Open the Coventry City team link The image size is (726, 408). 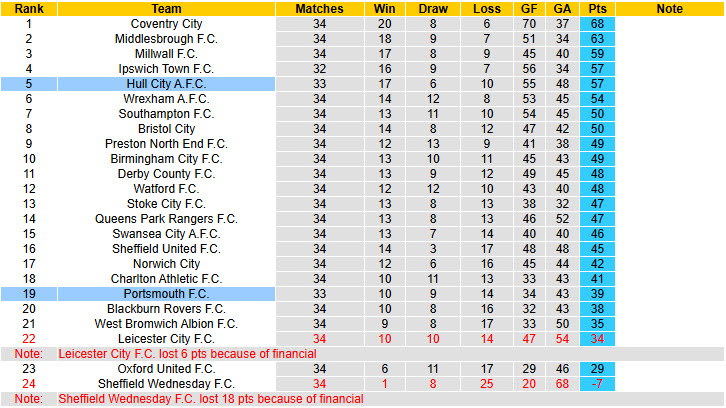point(166,23)
